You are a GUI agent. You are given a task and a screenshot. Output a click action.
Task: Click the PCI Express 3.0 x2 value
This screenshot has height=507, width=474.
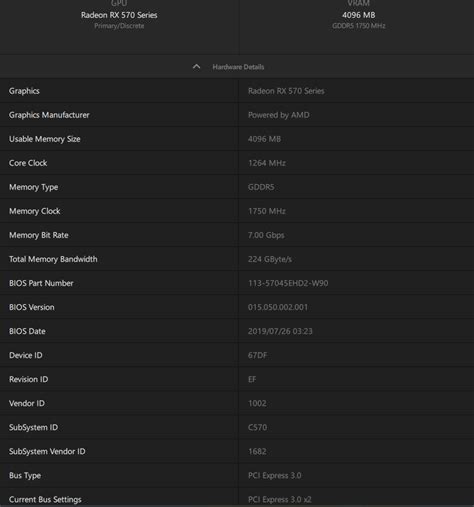280,499
